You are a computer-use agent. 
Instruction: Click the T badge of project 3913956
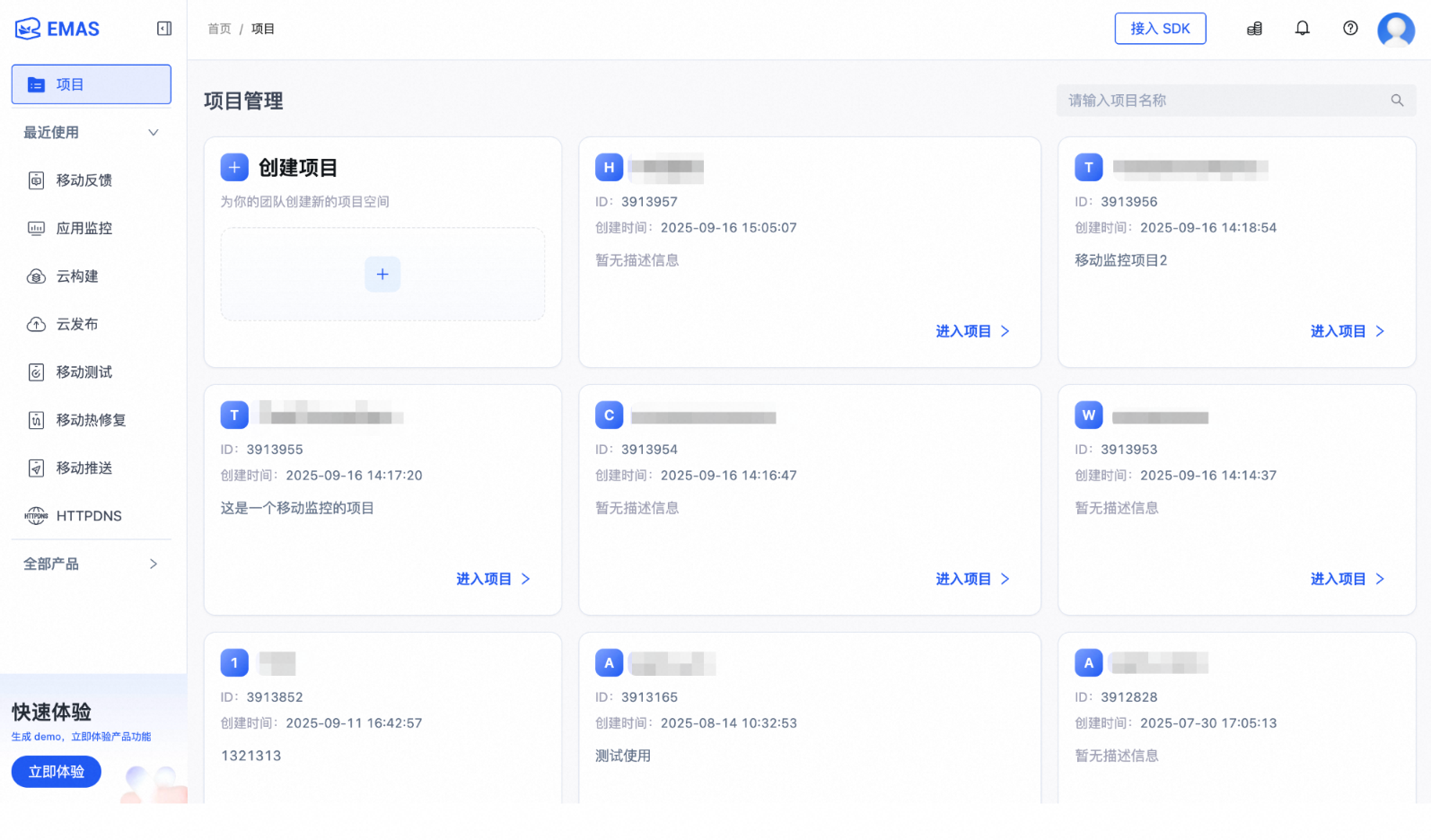[x=1089, y=168]
